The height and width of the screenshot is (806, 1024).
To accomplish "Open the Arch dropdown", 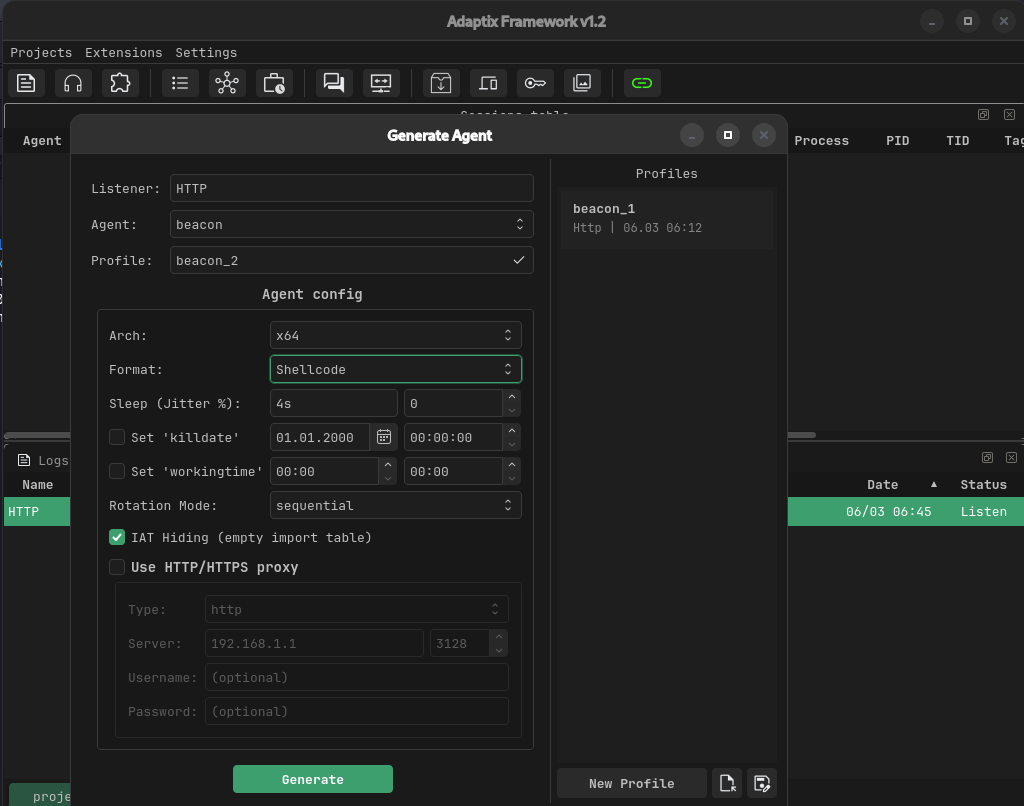I will coord(395,335).
